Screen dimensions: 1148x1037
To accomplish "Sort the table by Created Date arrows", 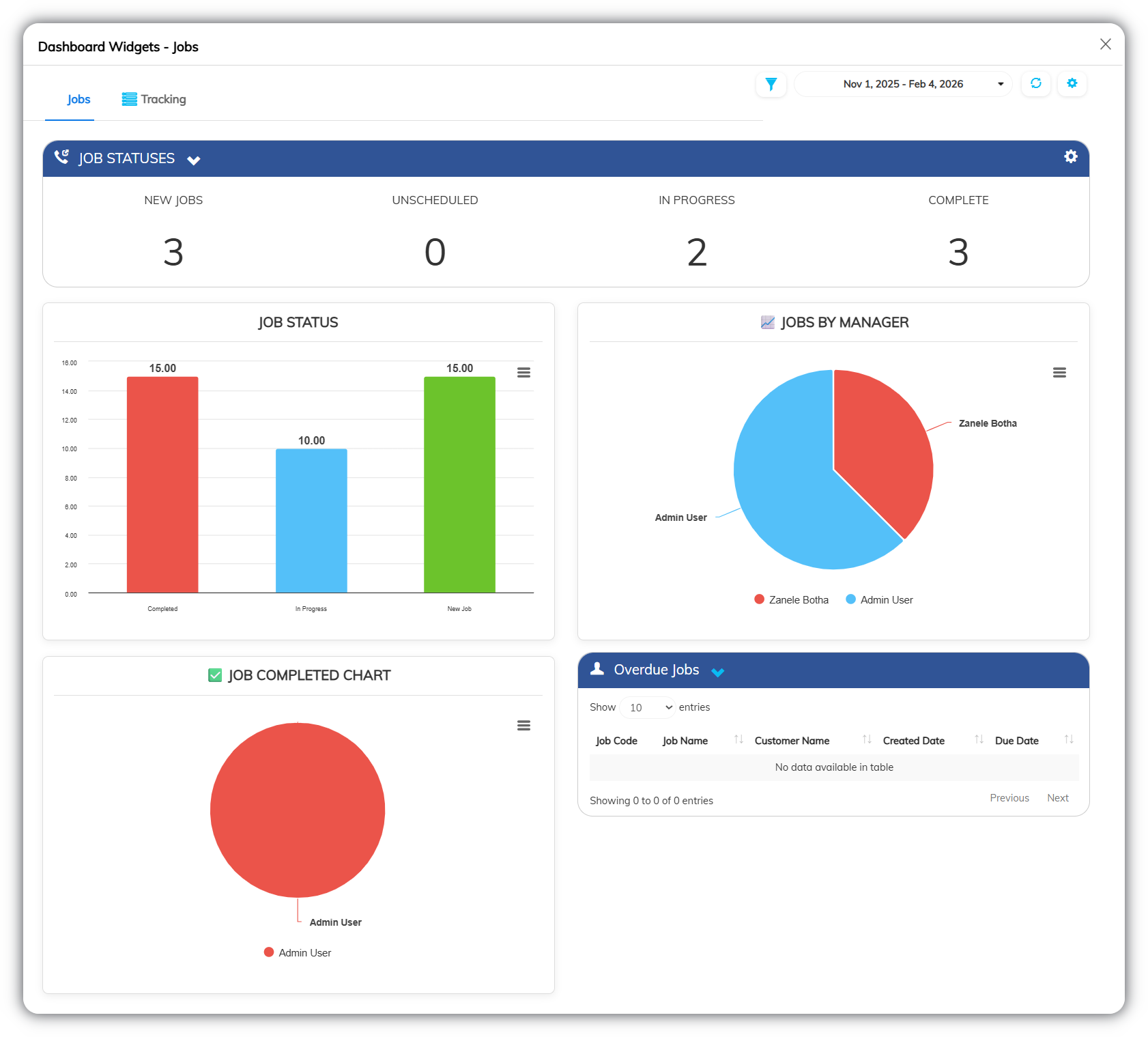I will [x=979, y=739].
